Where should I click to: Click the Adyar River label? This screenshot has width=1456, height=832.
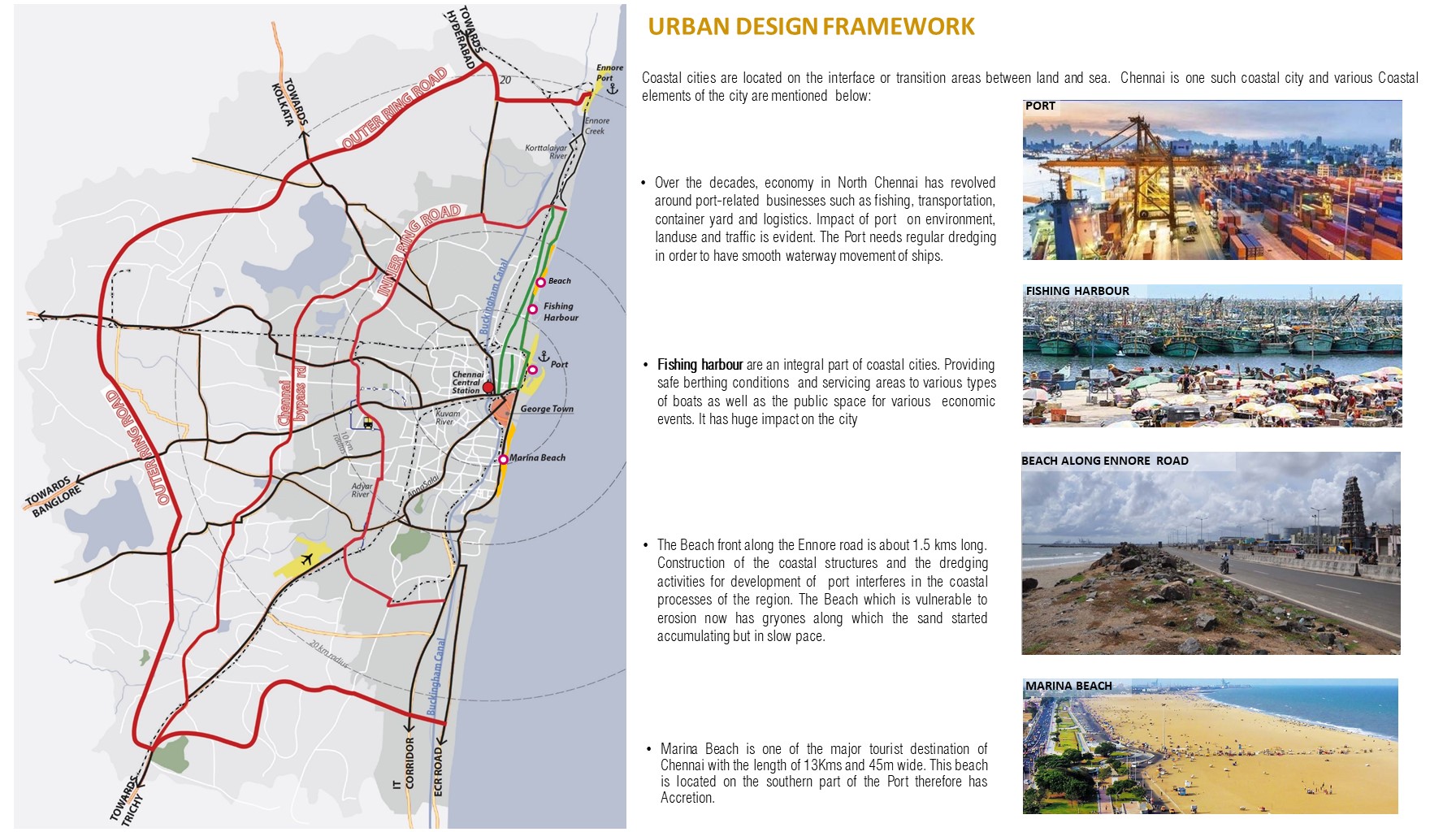click(x=361, y=490)
